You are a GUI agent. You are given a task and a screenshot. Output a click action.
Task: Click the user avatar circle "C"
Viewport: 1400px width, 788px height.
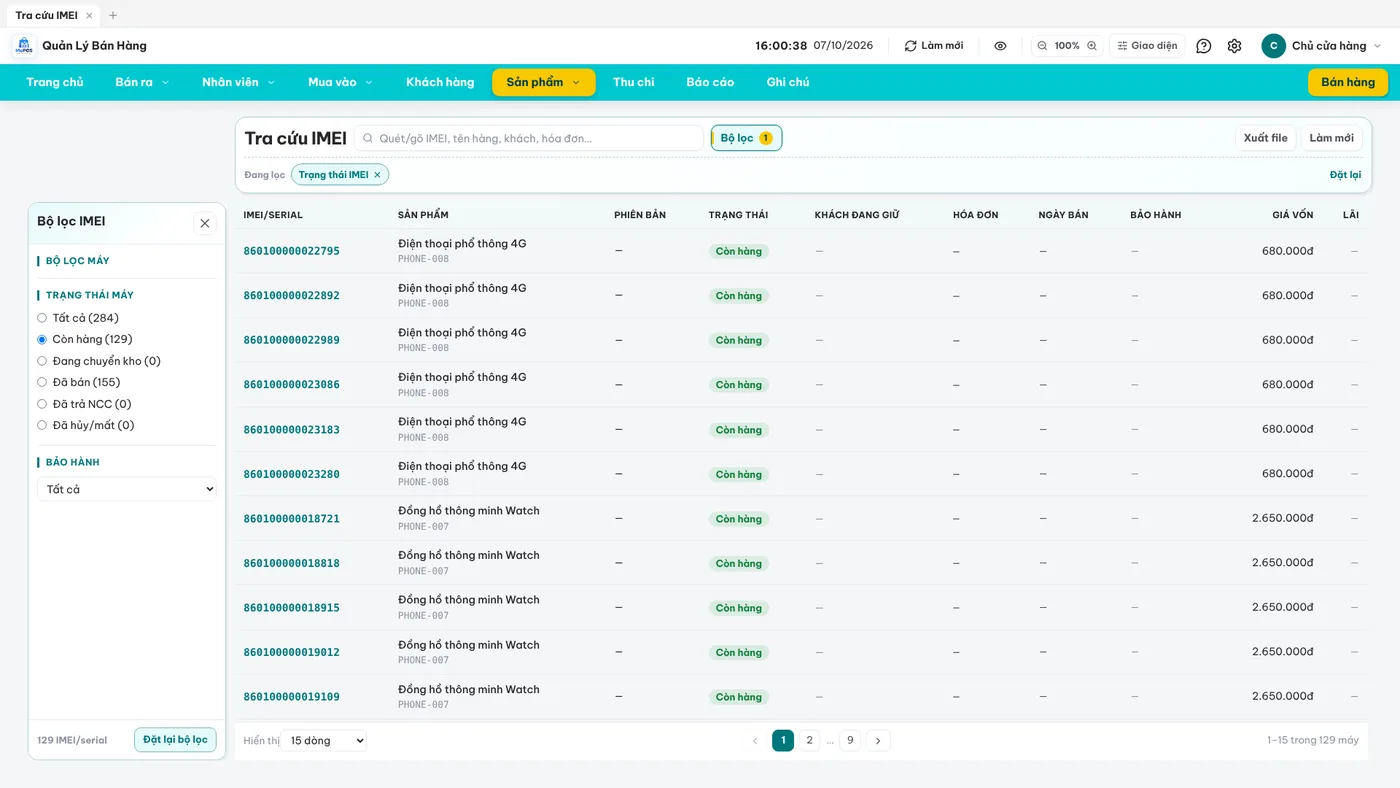(1273, 46)
